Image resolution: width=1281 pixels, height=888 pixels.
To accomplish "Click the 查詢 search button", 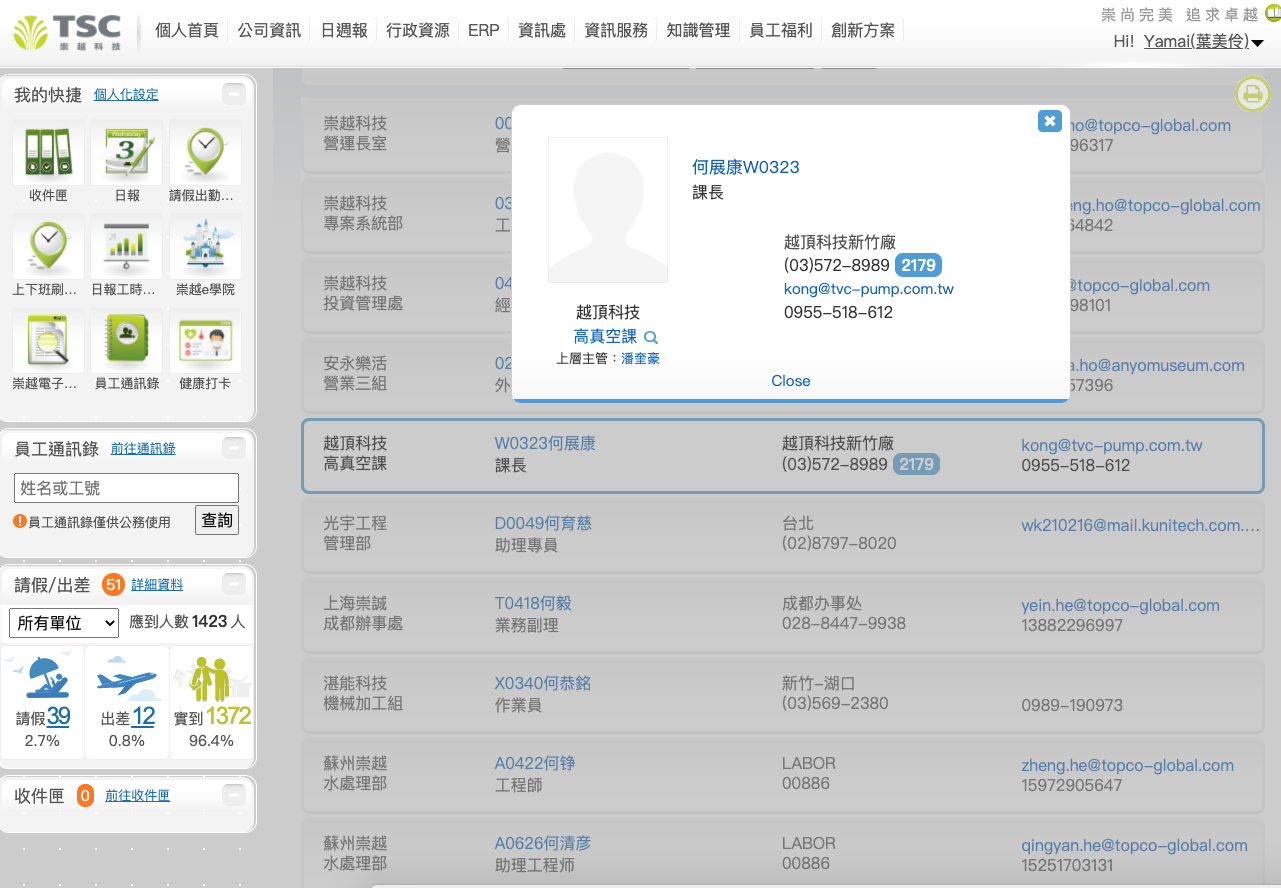I will point(217,520).
